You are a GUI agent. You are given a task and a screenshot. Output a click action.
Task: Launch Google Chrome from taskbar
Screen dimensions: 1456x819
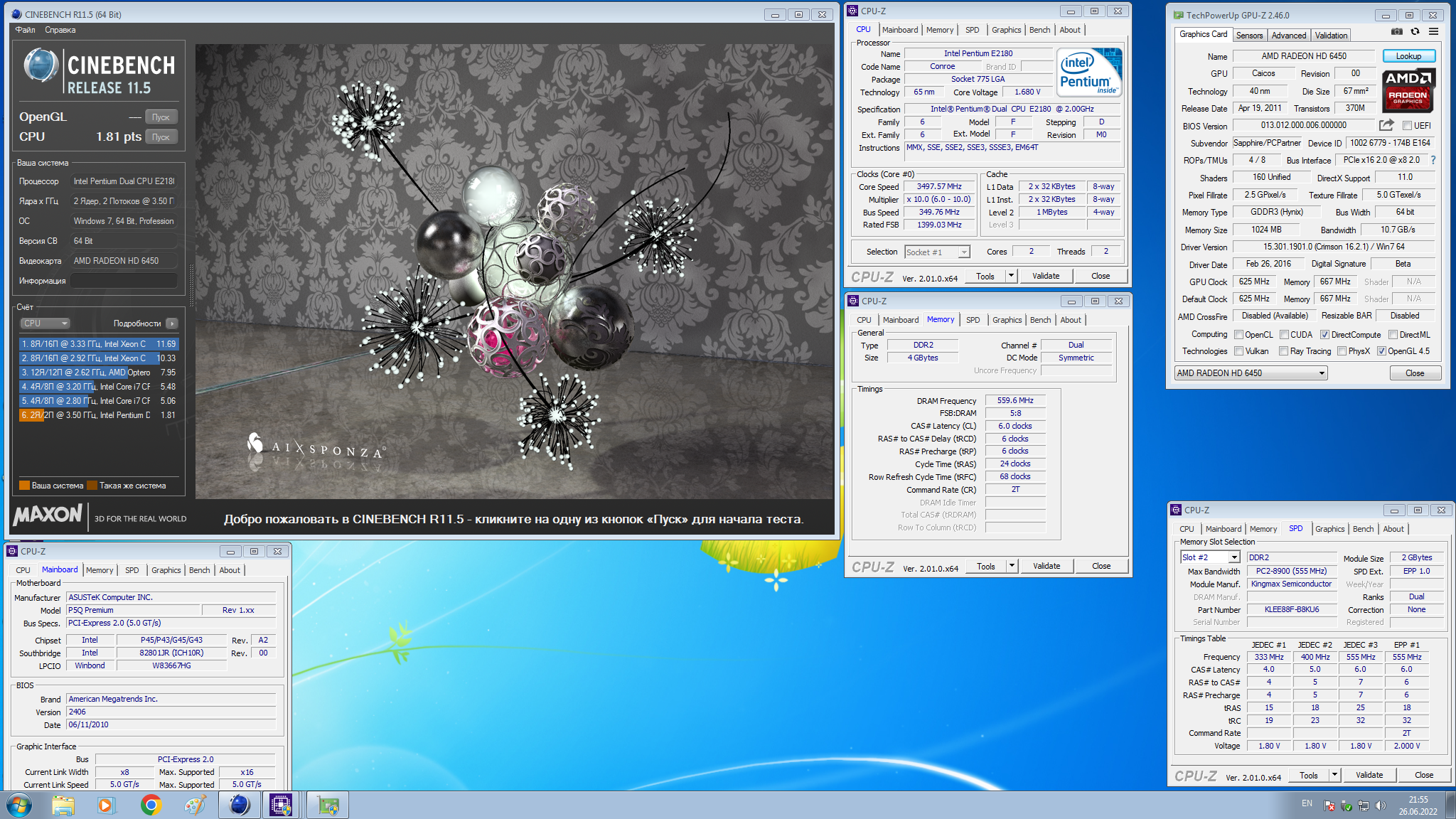tap(151, 805)
